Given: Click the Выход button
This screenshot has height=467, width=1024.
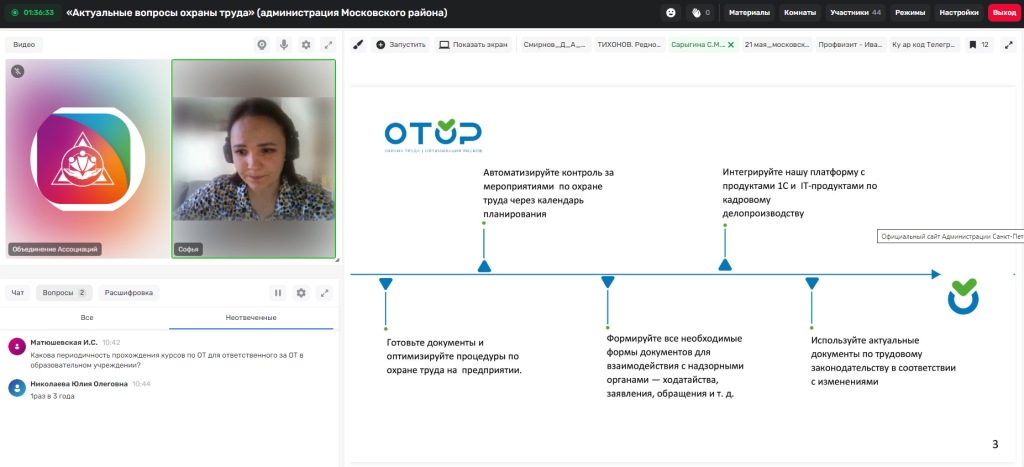Looking at the screenshot, I should click(1004, 12).
